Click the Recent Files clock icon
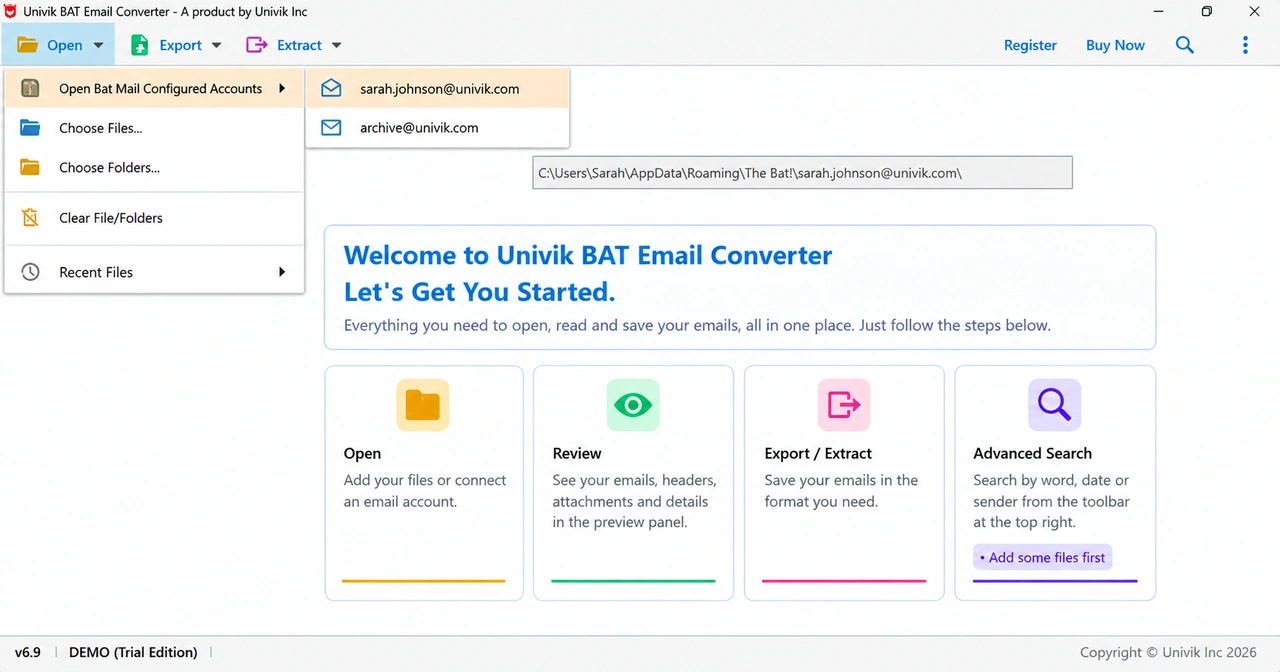Image resolution: width=1280 pixels, height=672 pixels. tap(30, 272)
